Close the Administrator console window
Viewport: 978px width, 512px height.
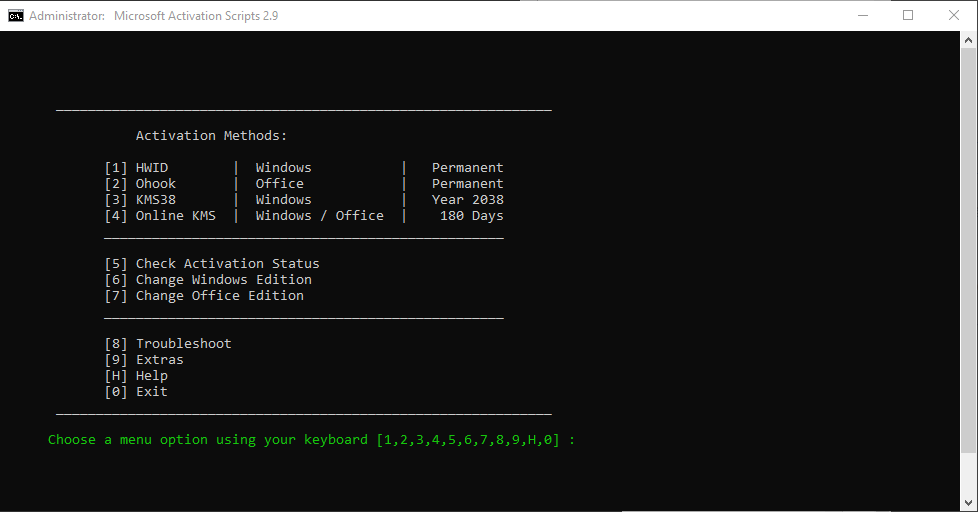click(x=954, y=16)
